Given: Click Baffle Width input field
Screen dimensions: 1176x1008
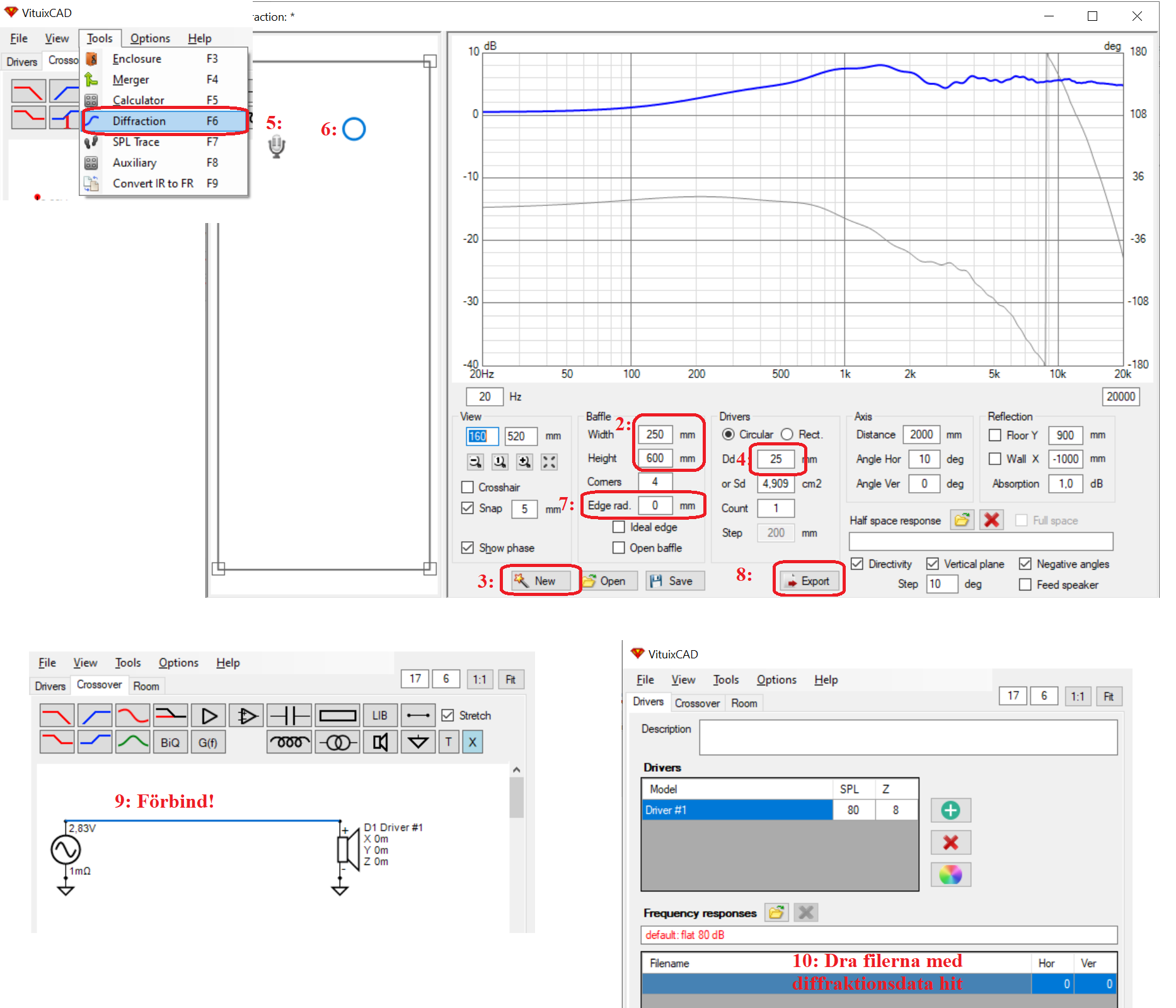Looking at the screenshot, I should [655, 434].
